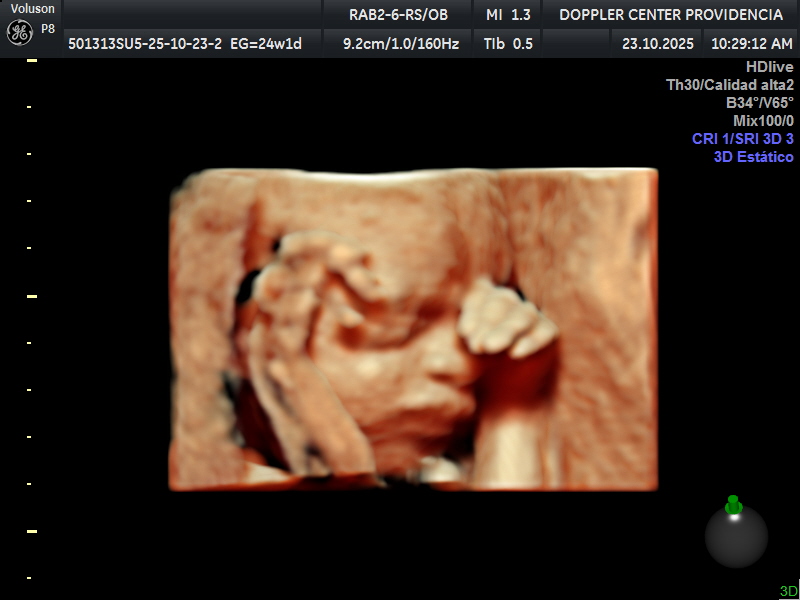Click the green light source marker
Viewport: 800px width, 600px height.
click(x=733, y=505)
